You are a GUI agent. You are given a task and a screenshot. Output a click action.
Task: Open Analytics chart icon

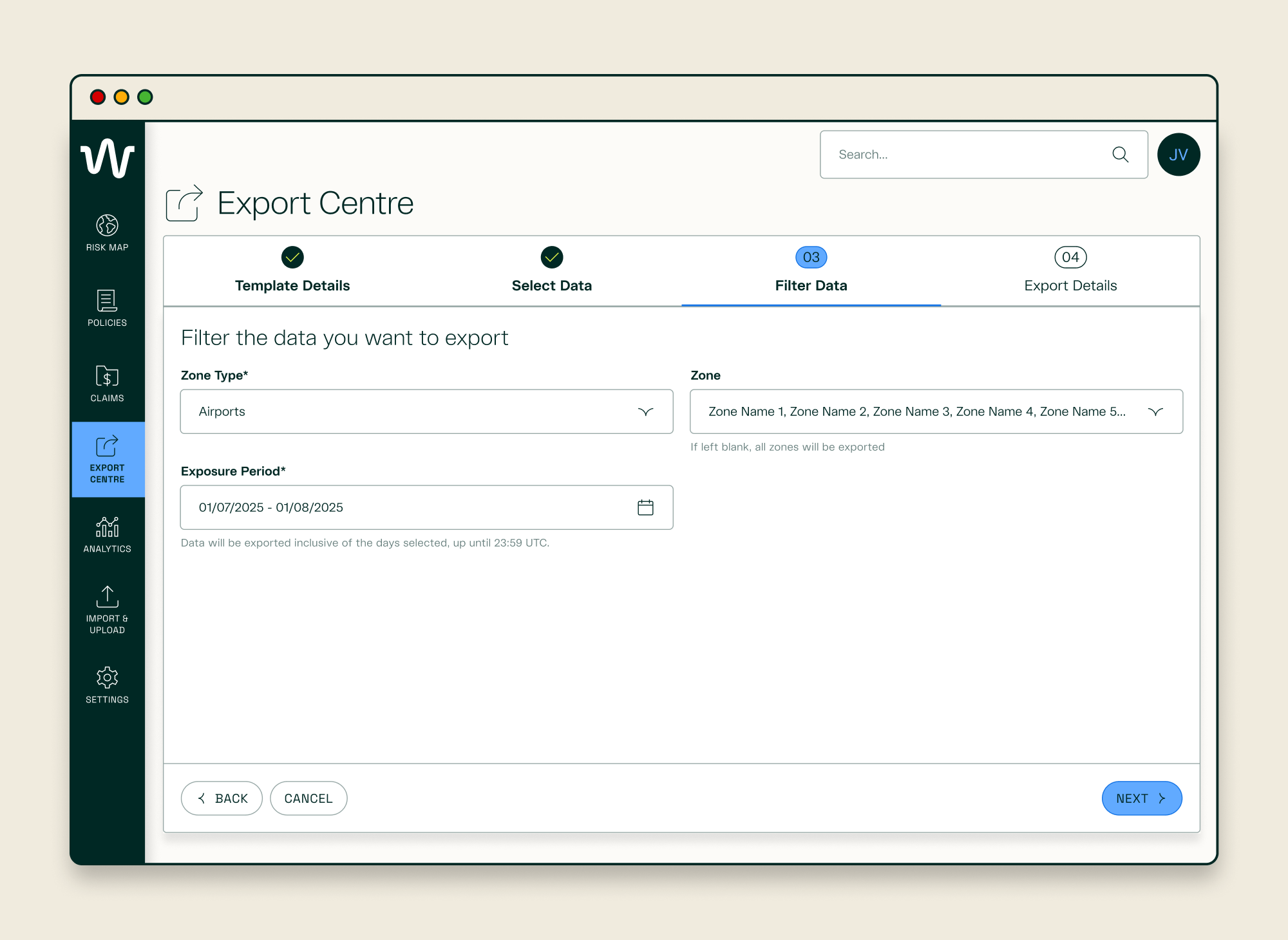pyautogui.click(x=107, y=527)
